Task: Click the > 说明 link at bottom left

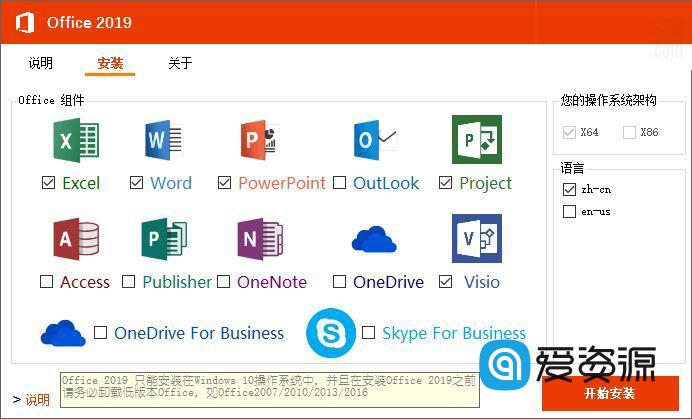Action: pyautogui.click(x=32, y=400)
